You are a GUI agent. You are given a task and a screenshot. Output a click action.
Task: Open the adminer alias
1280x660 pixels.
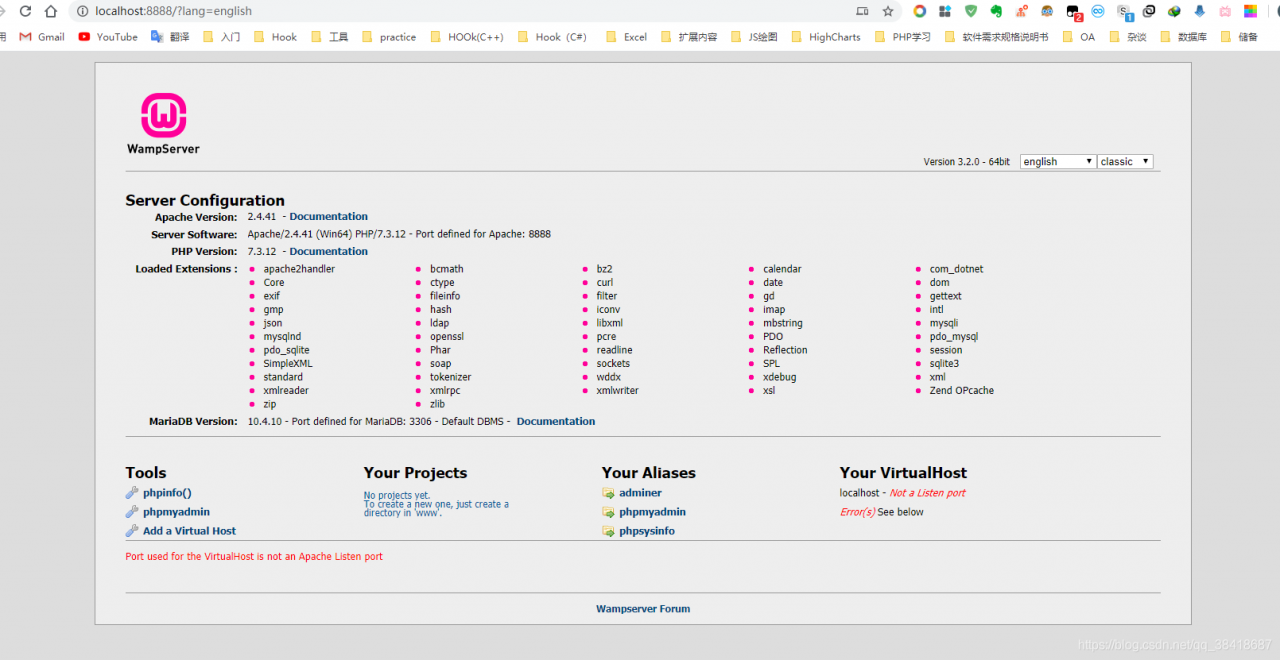pyautogui.click(x=640, y=493)
